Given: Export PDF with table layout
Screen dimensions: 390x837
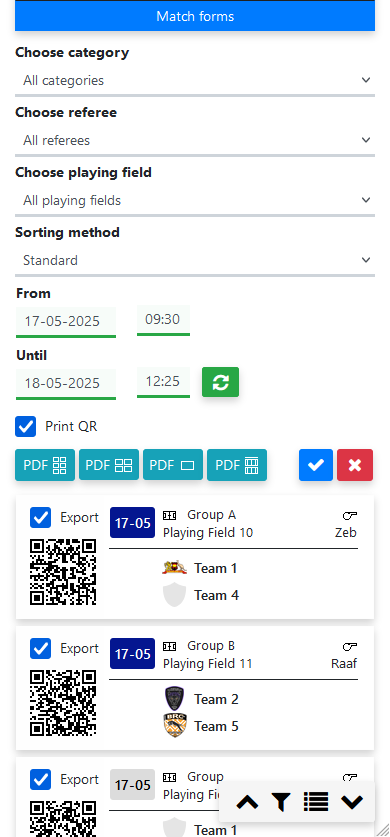Looking at the screenshot, I should click(x=237, y=465).
